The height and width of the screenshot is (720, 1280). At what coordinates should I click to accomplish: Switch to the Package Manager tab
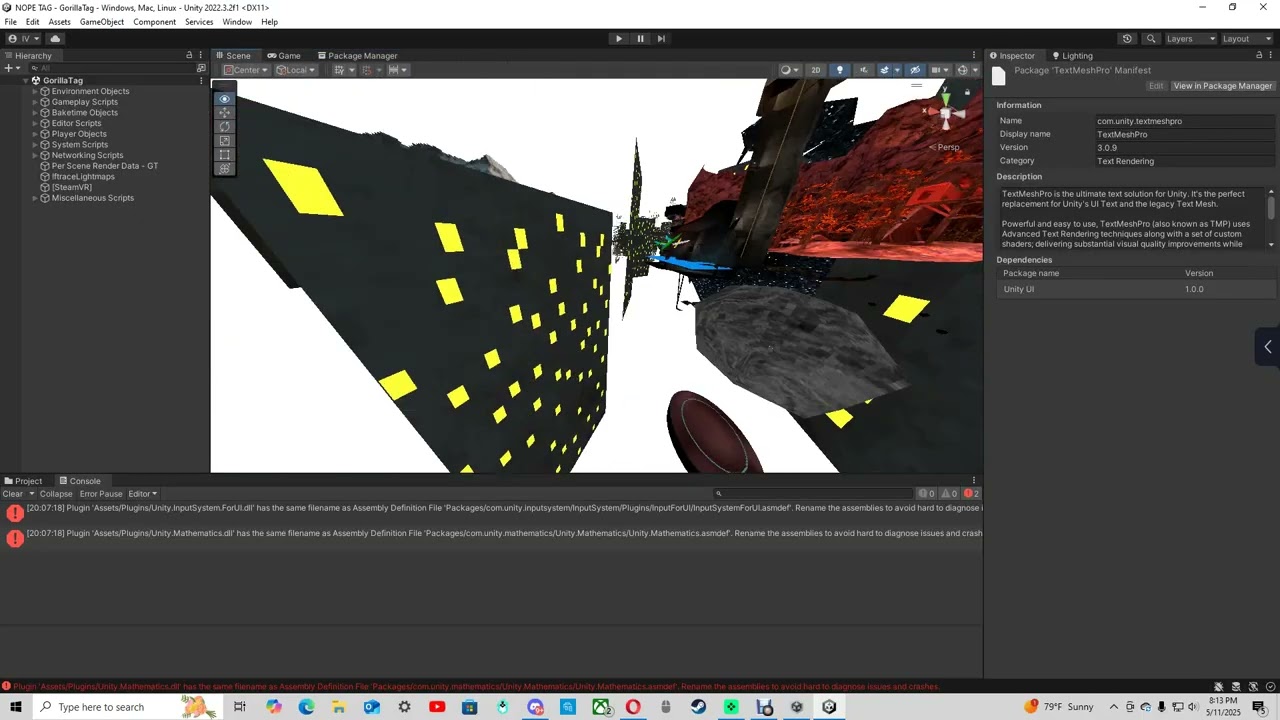(357, 56)
